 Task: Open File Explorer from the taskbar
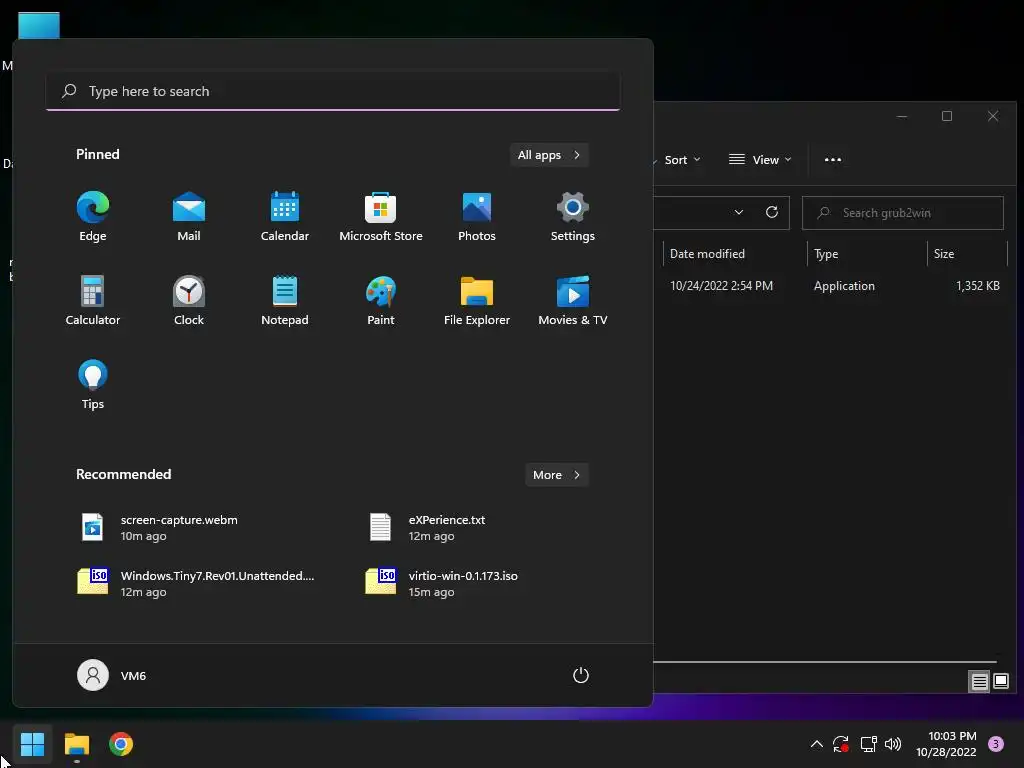(77, 744)
